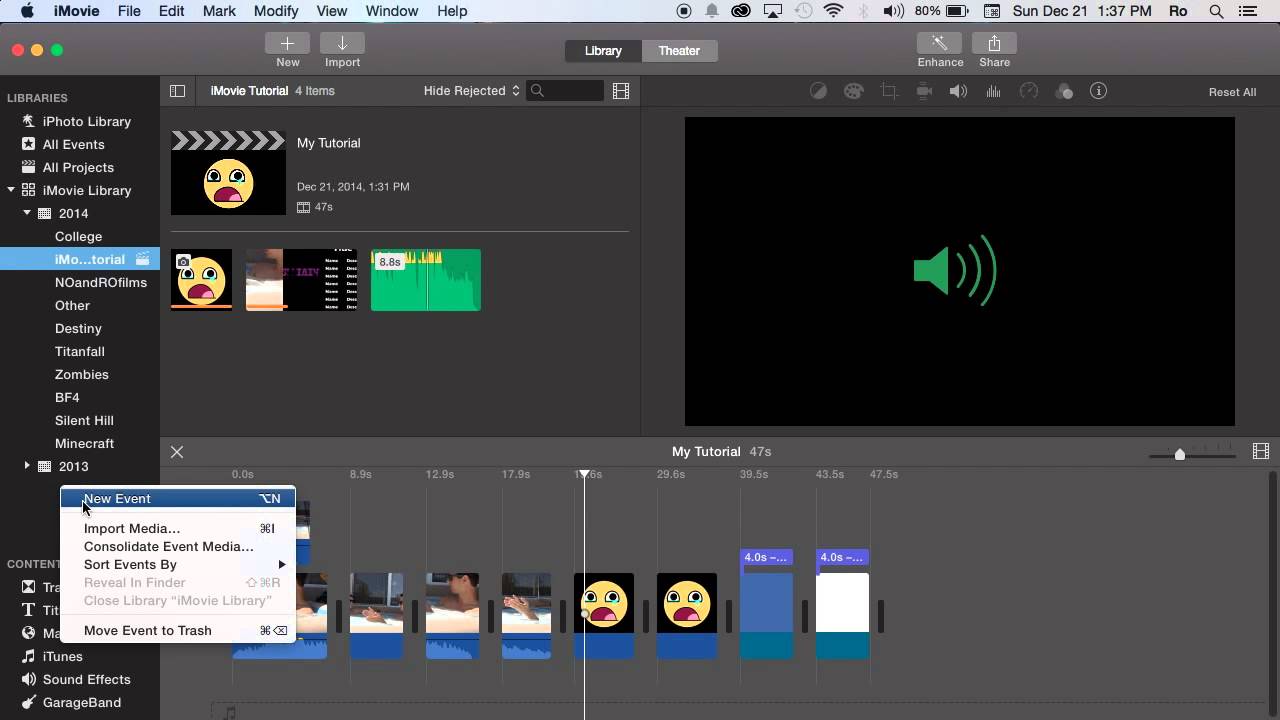Select the Zombies event

80,374
